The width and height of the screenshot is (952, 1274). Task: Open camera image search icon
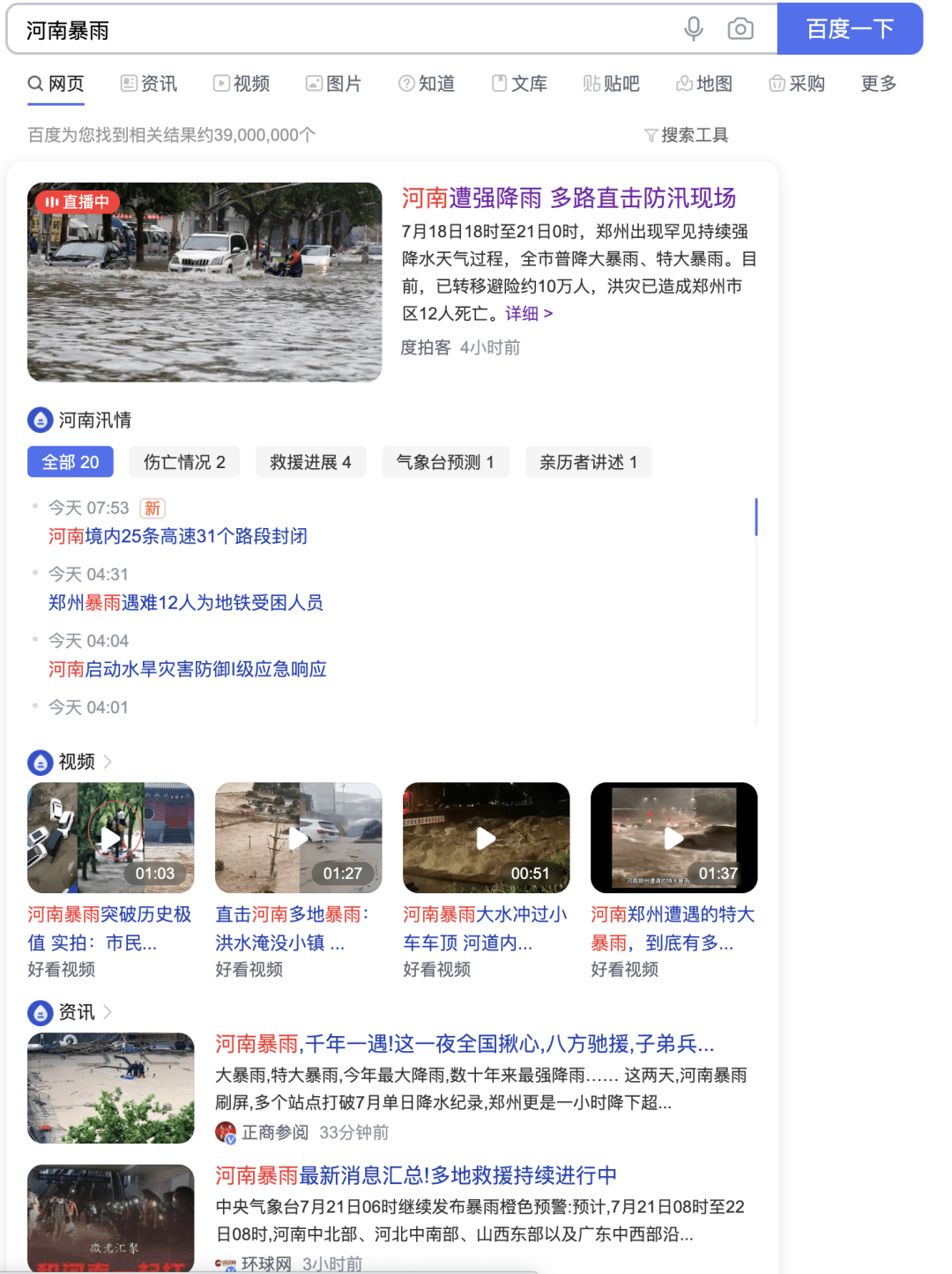coord(740,29)
